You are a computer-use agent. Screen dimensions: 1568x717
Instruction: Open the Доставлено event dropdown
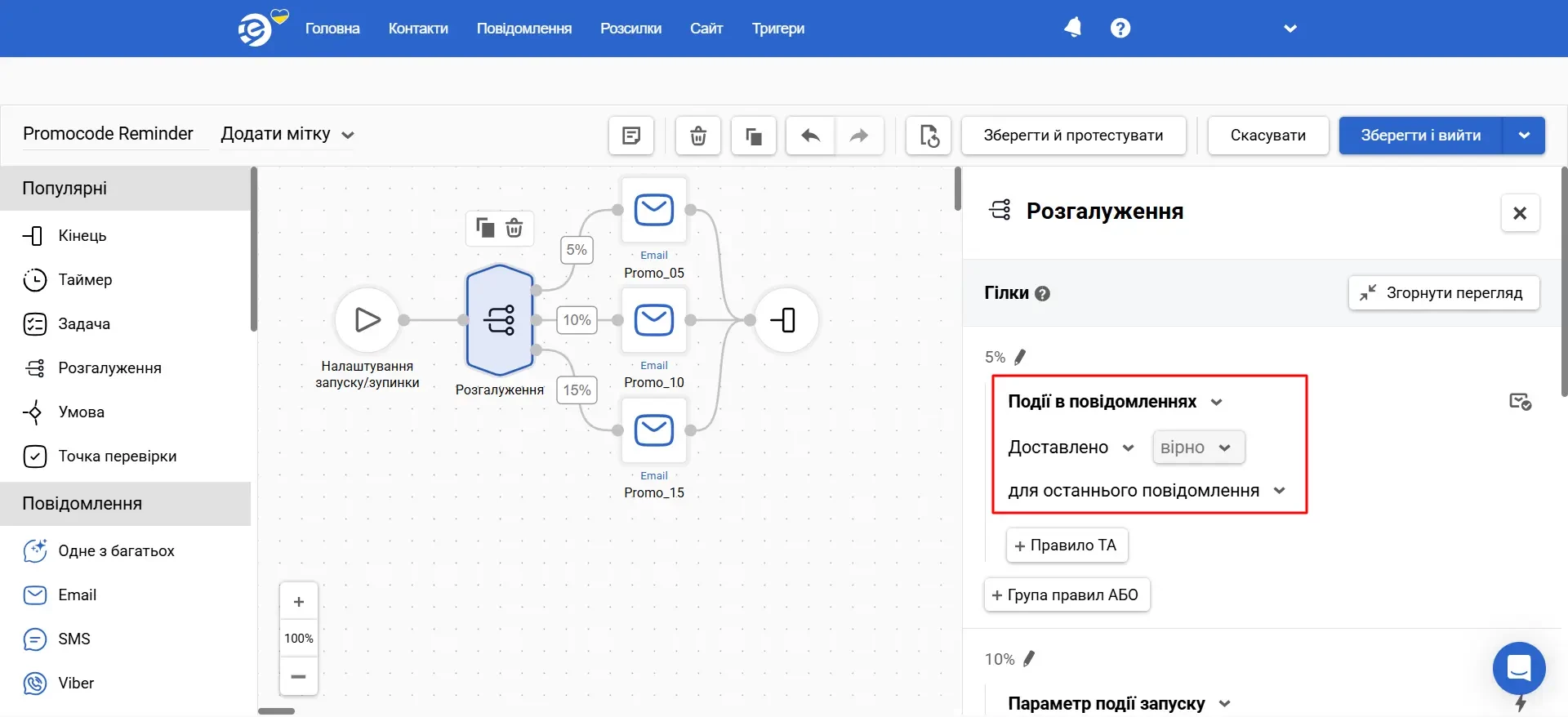coord(1071,448)
